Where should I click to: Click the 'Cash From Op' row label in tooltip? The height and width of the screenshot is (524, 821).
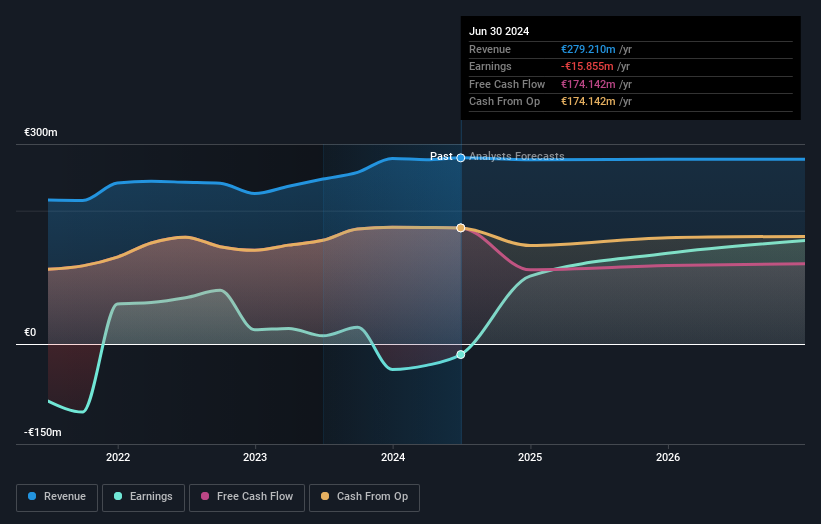click(504, 102)
